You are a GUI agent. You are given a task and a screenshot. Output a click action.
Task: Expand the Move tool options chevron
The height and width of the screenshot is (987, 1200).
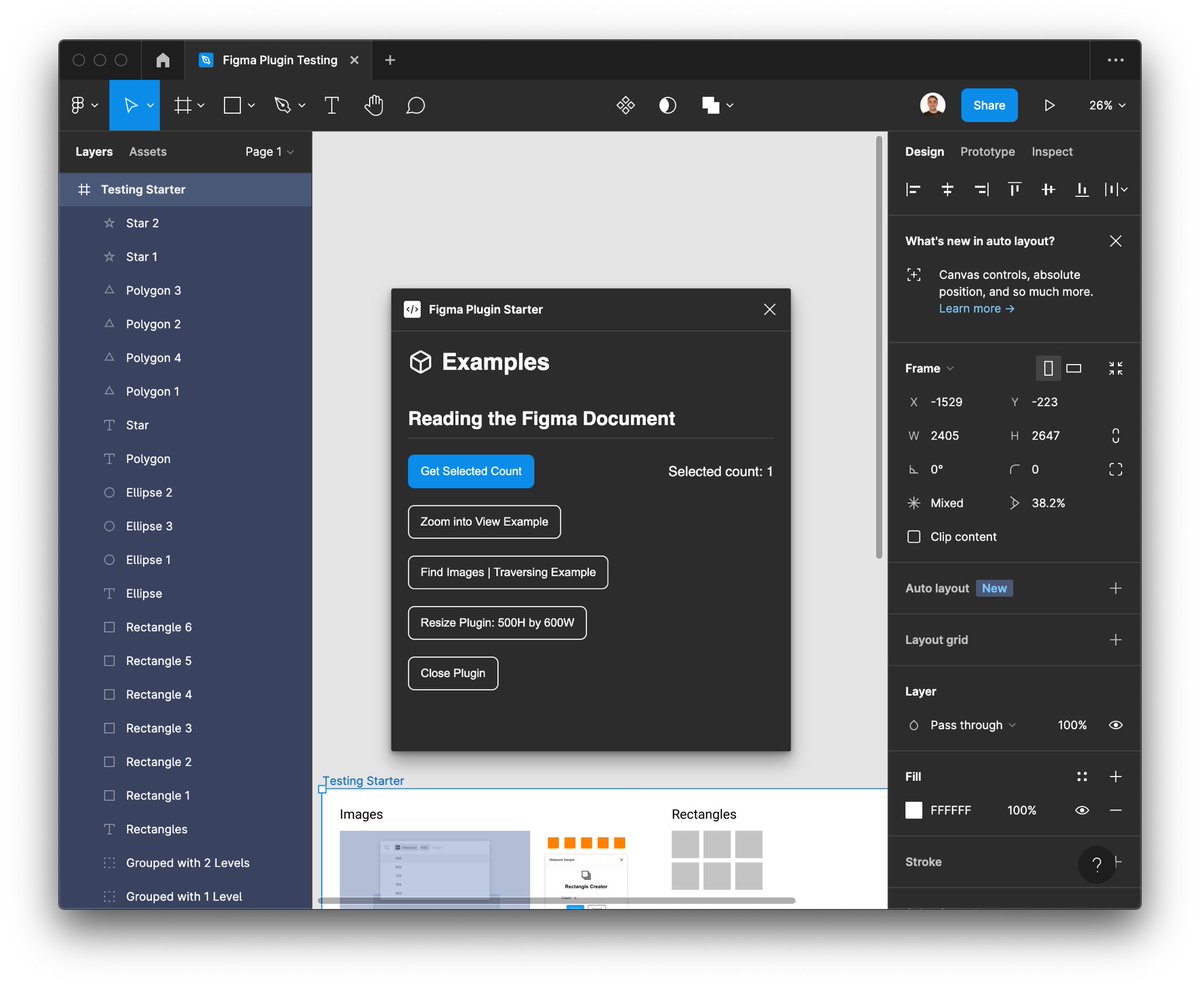pos(151,105)
